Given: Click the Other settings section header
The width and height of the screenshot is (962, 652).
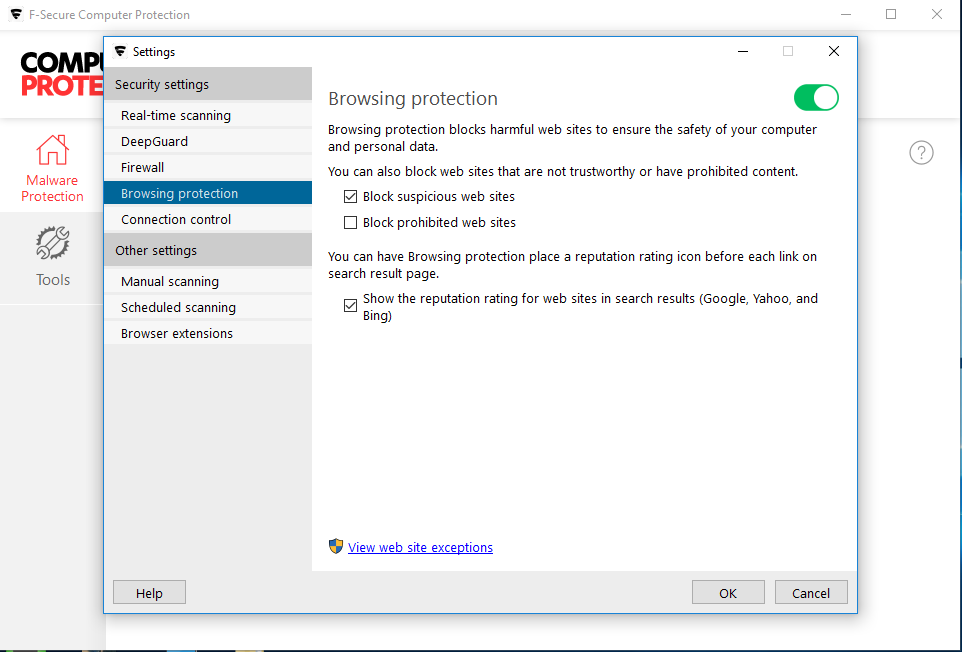Looking at the screenshot, I should 208,250.
